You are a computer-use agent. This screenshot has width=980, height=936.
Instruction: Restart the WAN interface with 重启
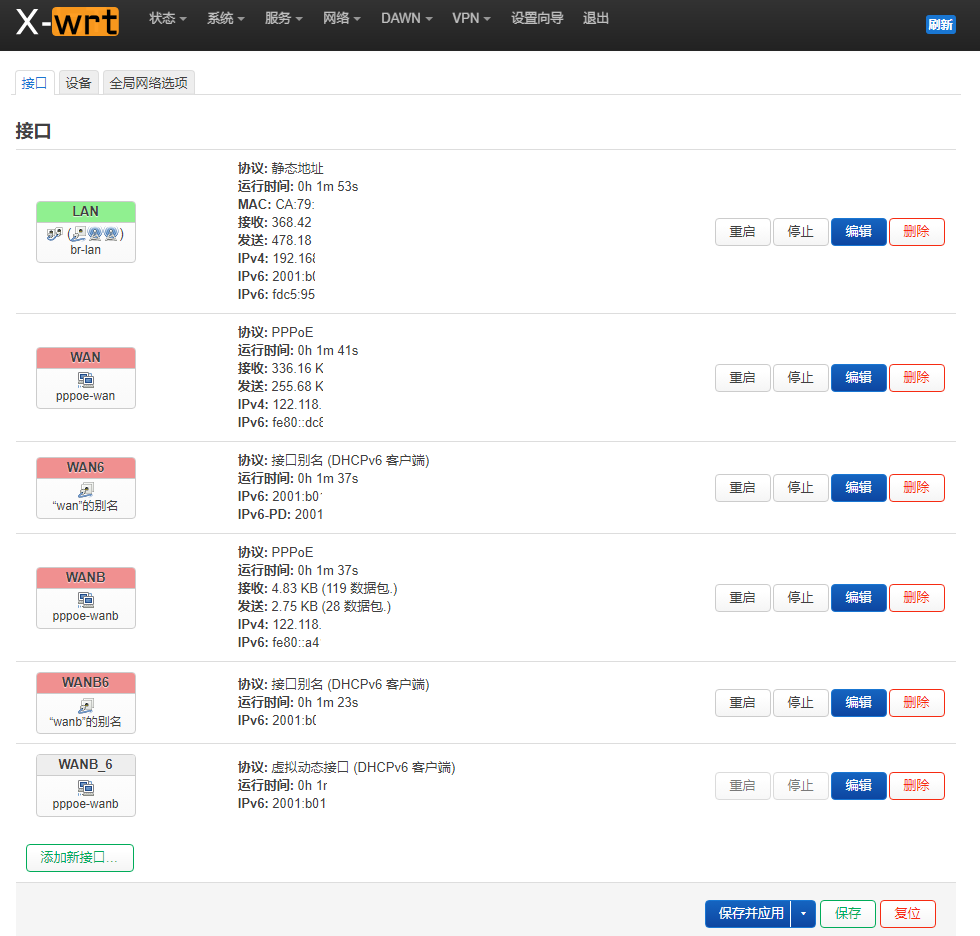[x=742, y=377]
